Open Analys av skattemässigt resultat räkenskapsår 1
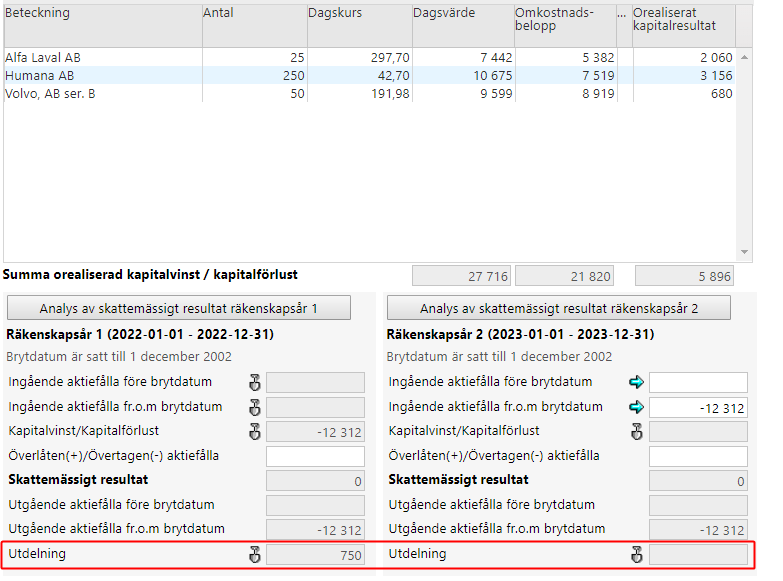 click(x=179, y=308)
